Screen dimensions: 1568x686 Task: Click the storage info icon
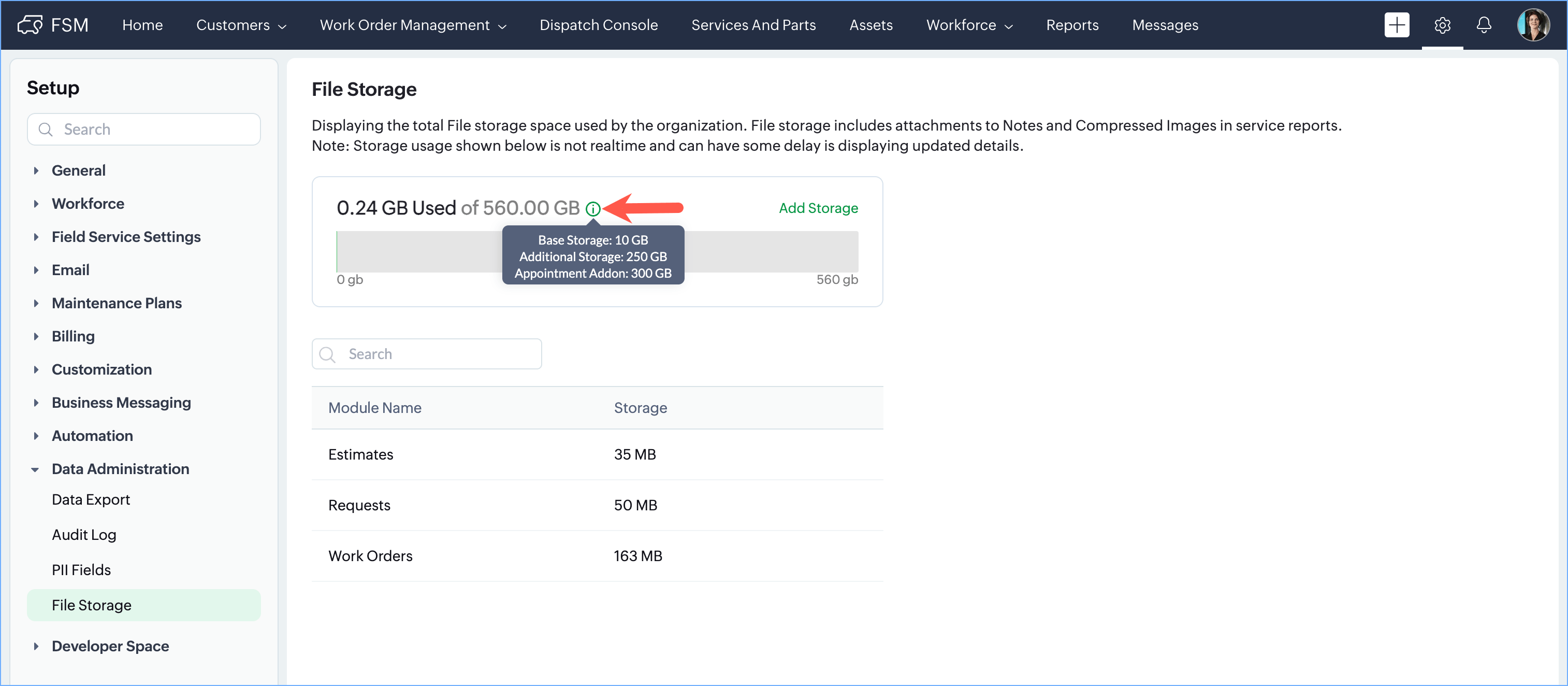(593, 209)
